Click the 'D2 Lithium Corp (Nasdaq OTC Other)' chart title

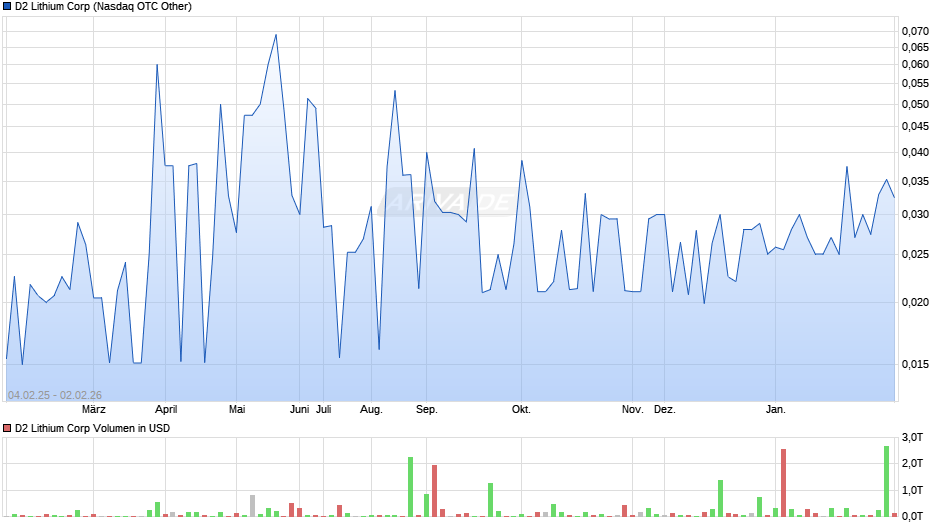pos(103,7)
